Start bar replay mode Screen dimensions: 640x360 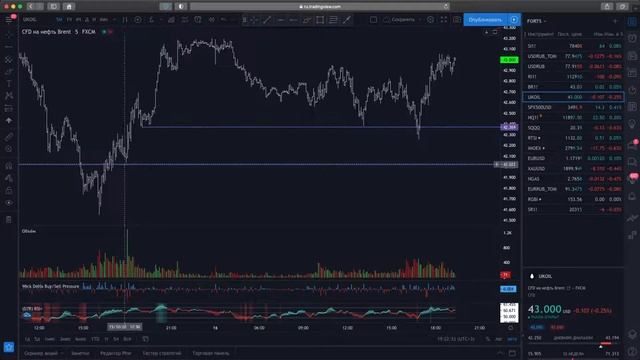(211, 20)
